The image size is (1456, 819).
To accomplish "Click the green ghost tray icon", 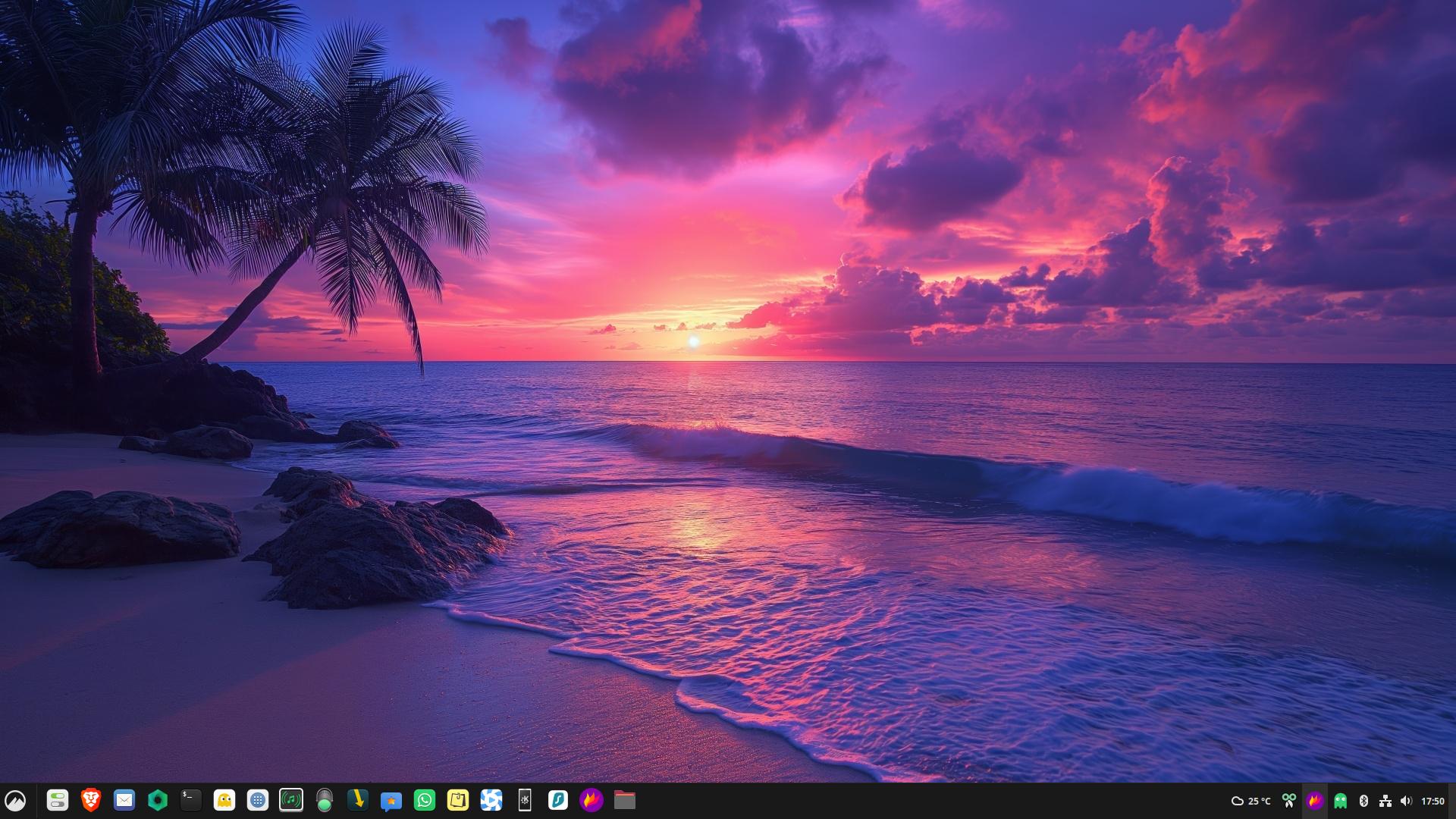I will [x=1340, y=801].
